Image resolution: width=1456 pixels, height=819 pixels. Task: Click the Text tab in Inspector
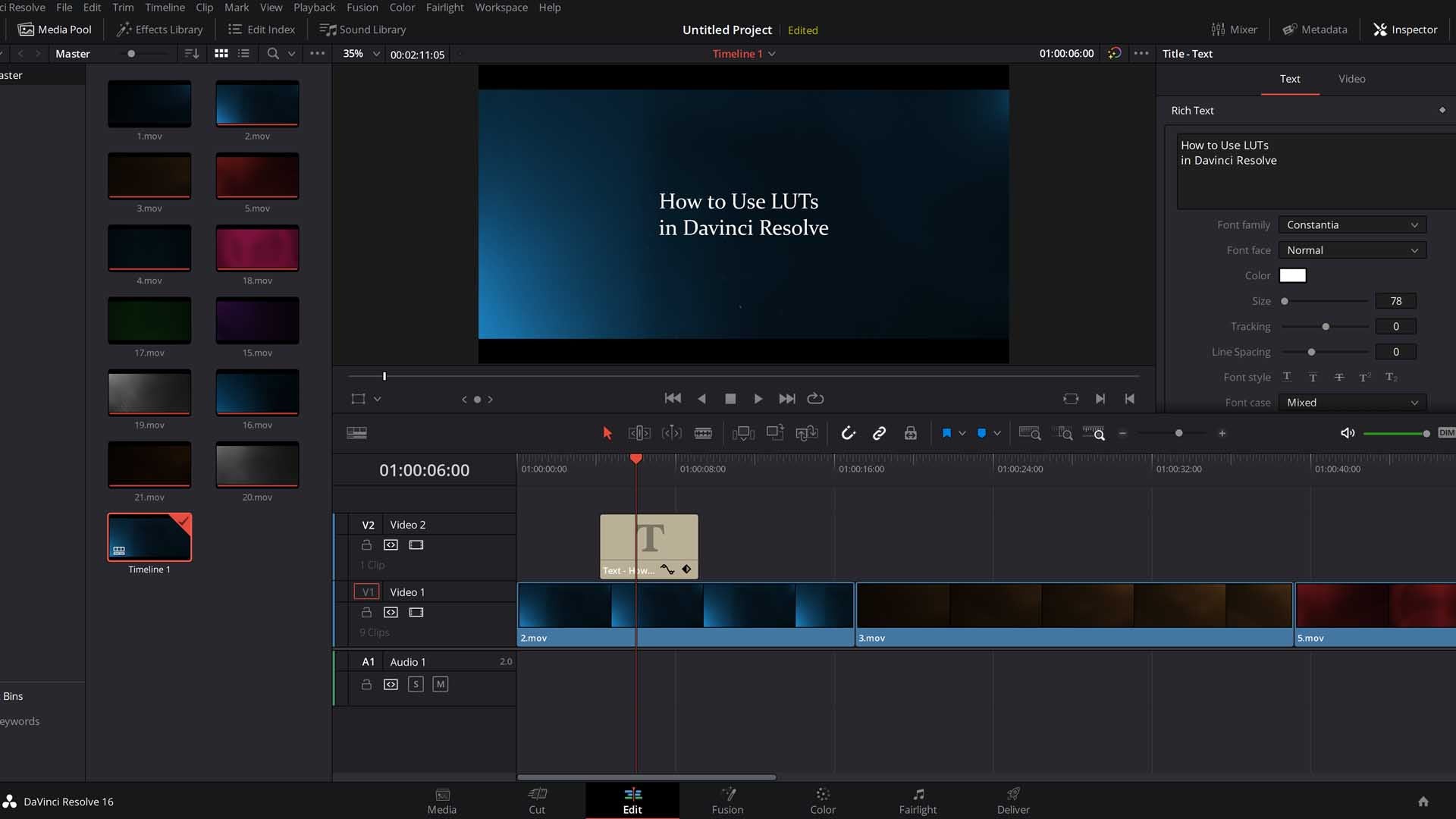[x=1291, y=78]
